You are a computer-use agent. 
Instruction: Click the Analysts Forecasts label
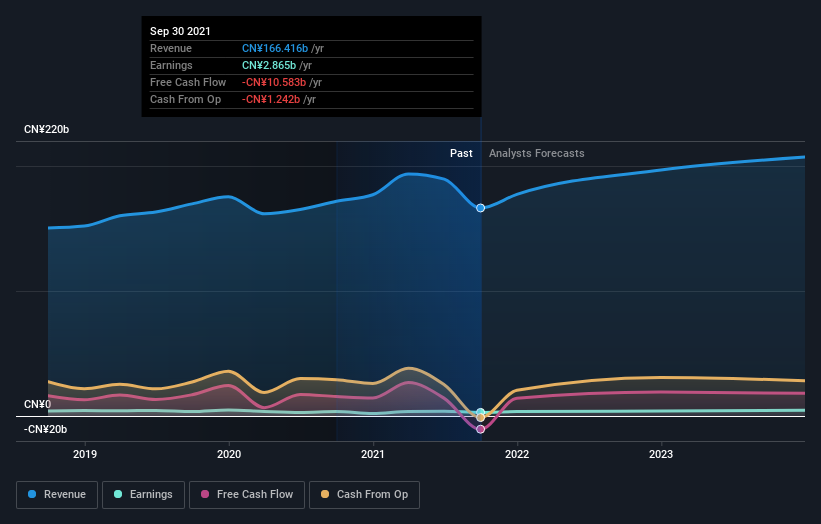[x=537, y=153]
